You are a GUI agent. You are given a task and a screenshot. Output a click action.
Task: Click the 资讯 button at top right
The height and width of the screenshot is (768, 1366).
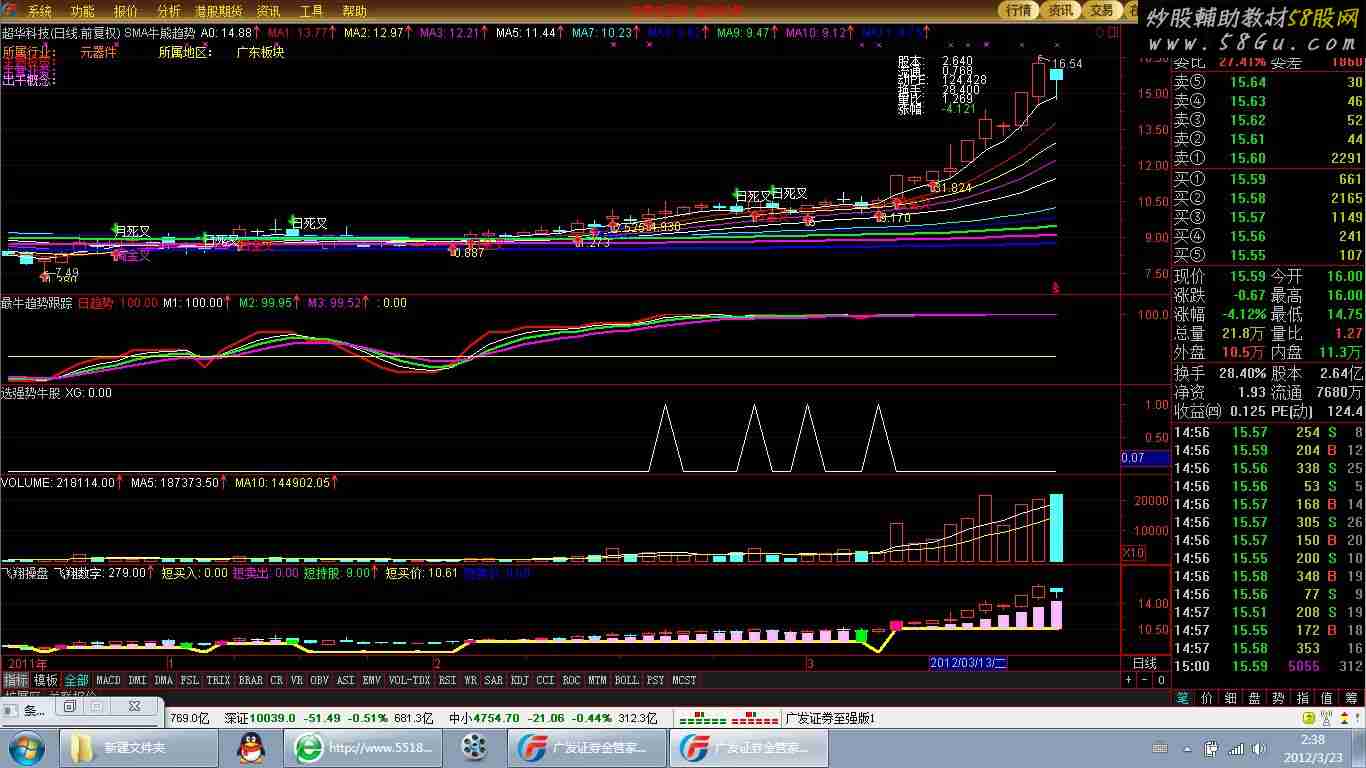(x=1060, y=10)
